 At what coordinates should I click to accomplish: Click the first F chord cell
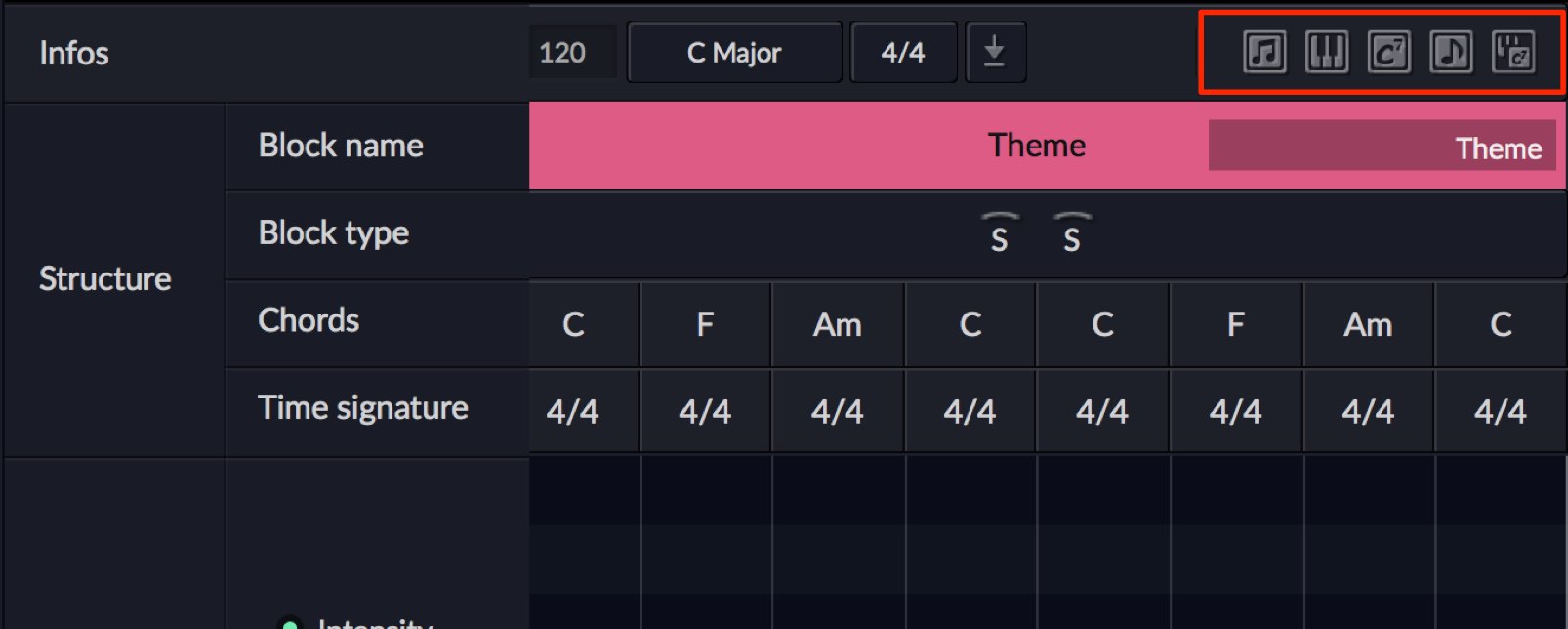coord(705,324)
